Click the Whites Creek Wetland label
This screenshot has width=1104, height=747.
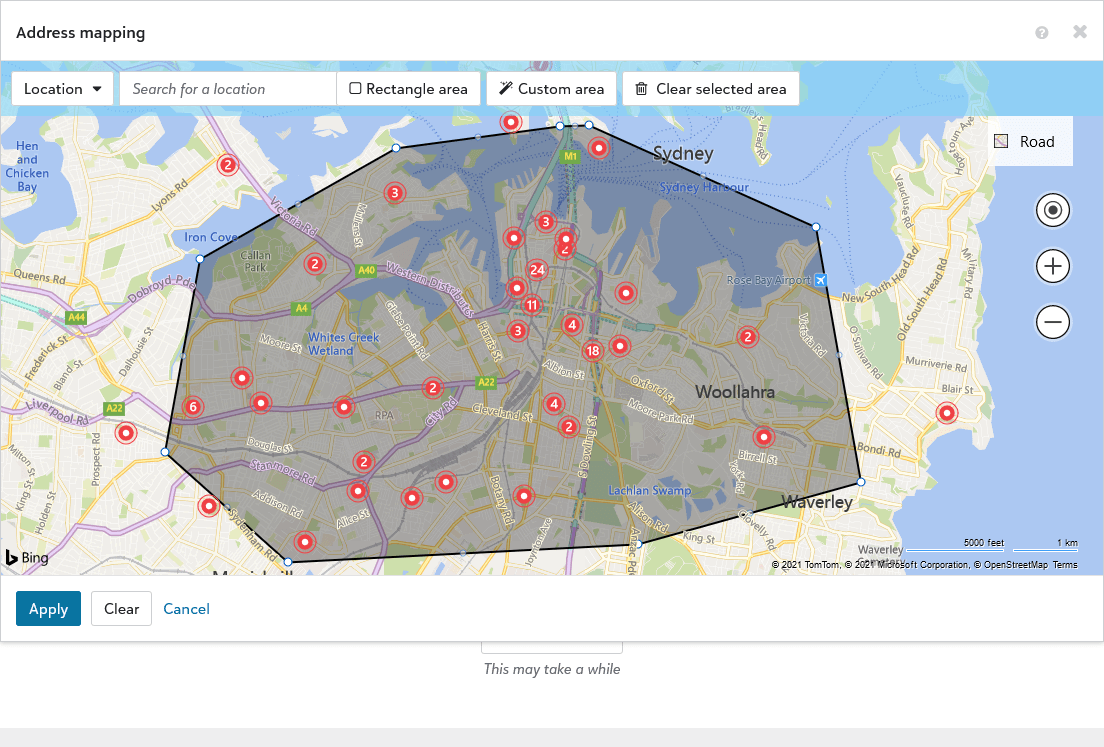[343, 344]
